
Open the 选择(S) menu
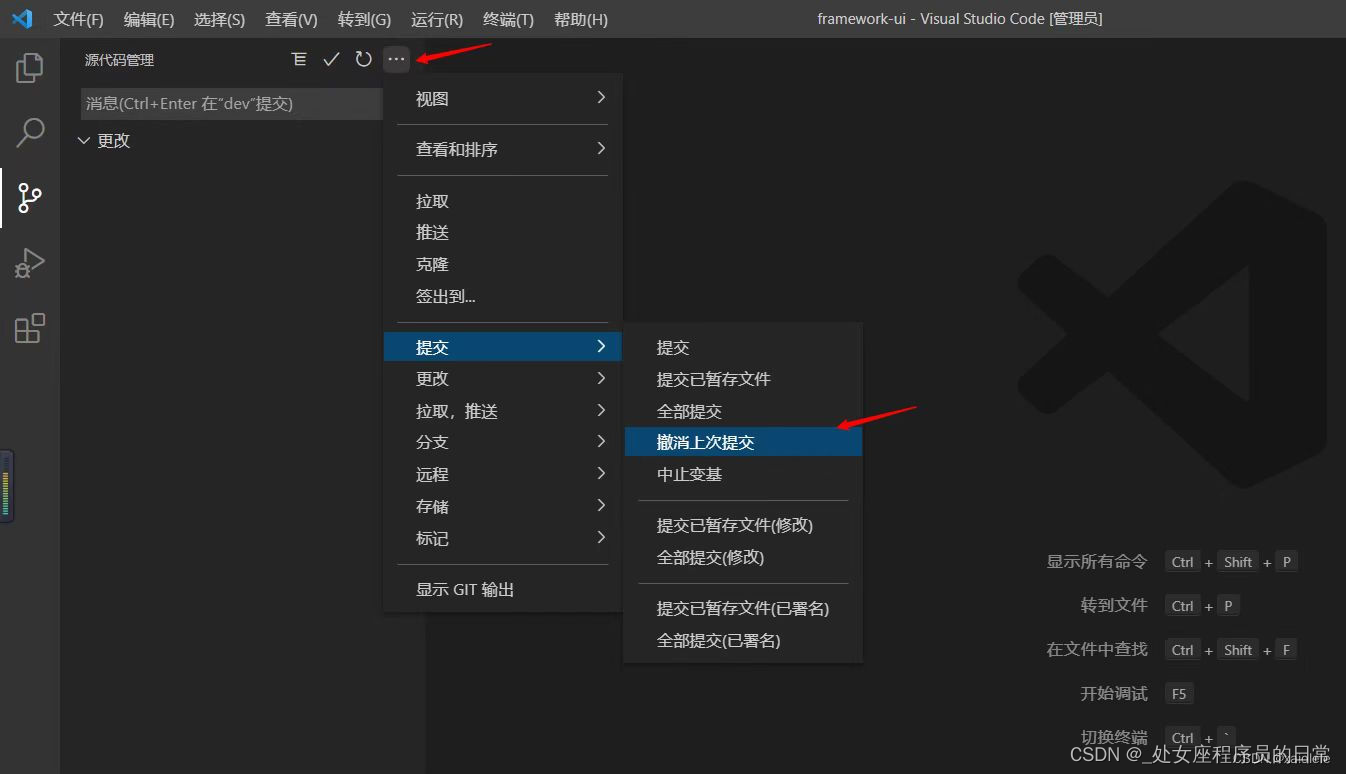219,19
